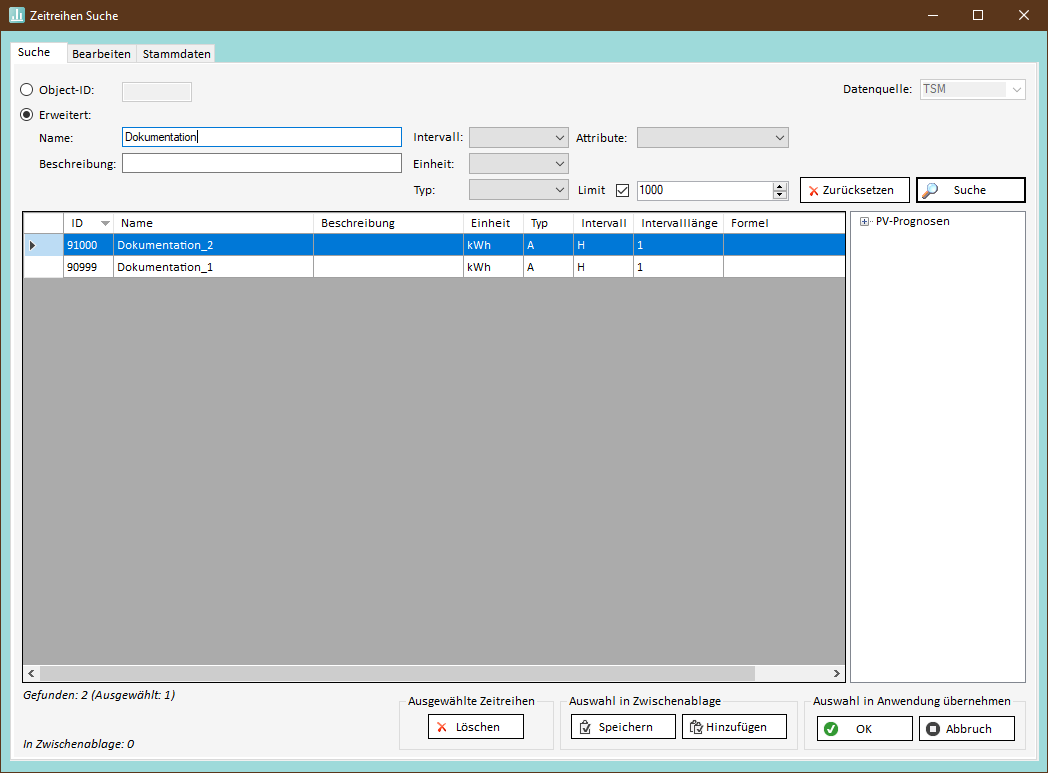Click the green checkmark icon on OK
1048x773 pixels.
831,729
